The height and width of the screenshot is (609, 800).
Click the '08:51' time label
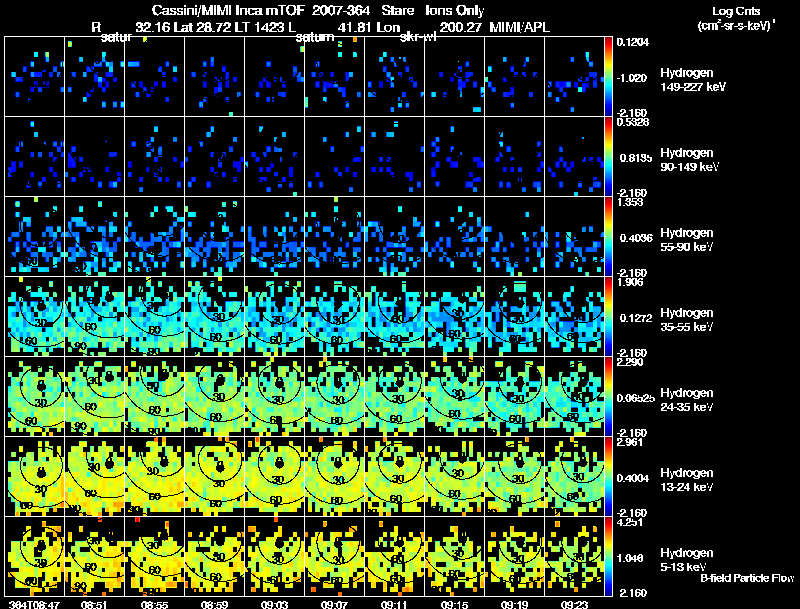[94, 604]
